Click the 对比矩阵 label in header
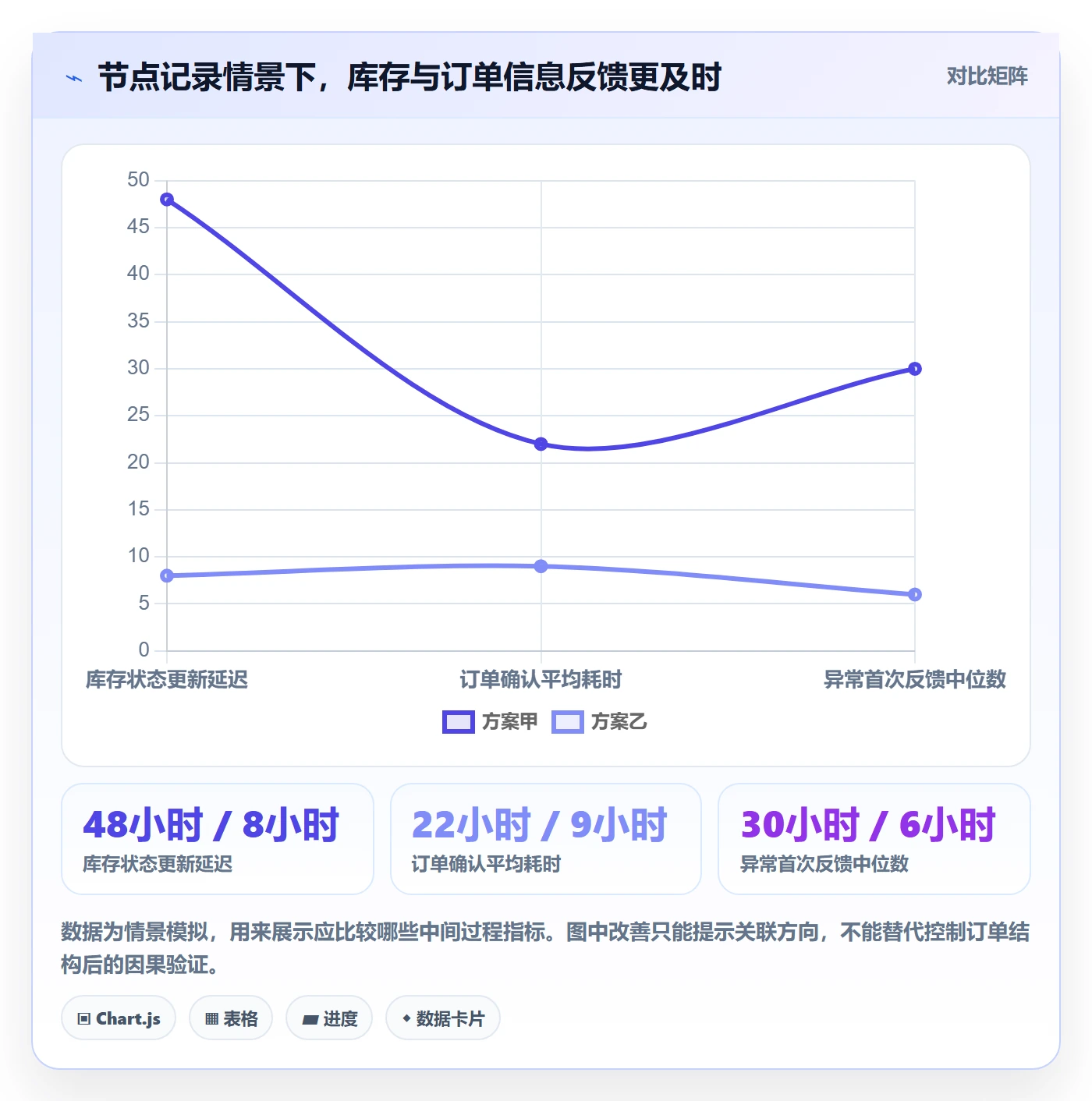Image resolution: width=1092 pixels, height=1101 pixels. tap(987, 76)
